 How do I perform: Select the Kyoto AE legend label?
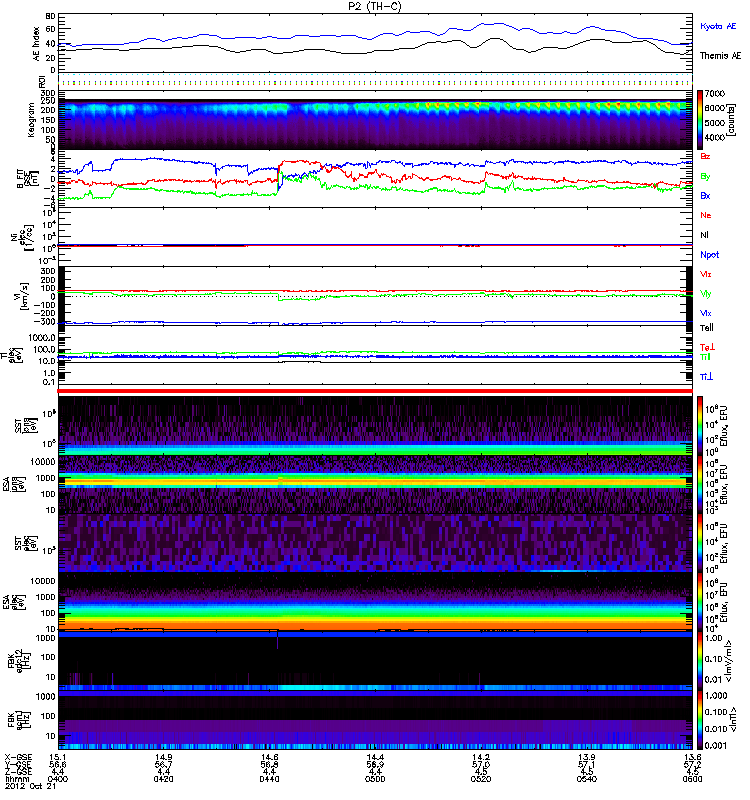tap(718, 26)
